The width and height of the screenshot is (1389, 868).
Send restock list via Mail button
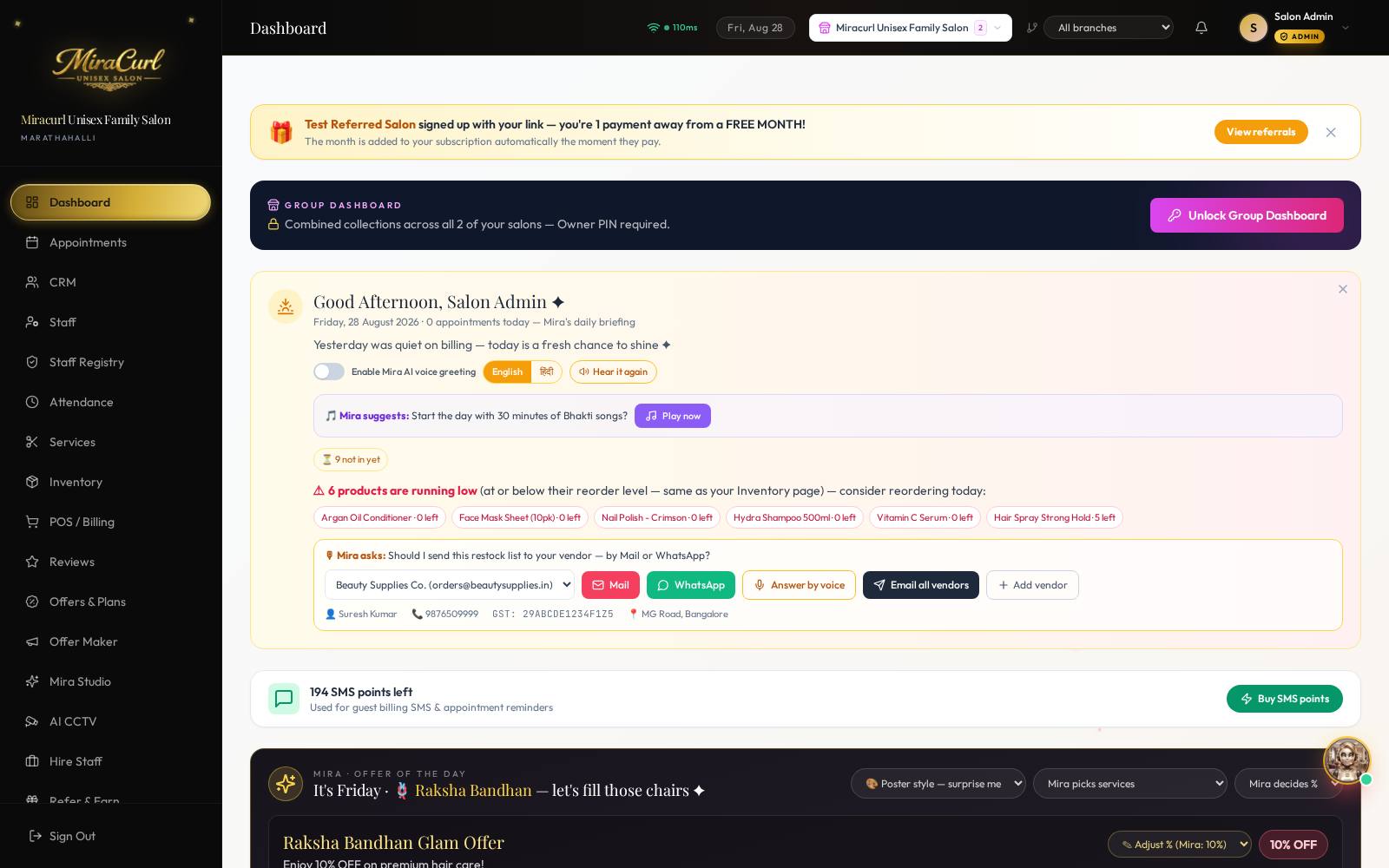(610, 585)
